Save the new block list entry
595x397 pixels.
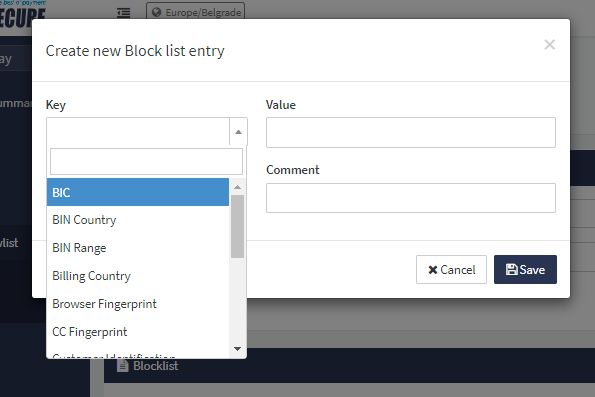526,269
